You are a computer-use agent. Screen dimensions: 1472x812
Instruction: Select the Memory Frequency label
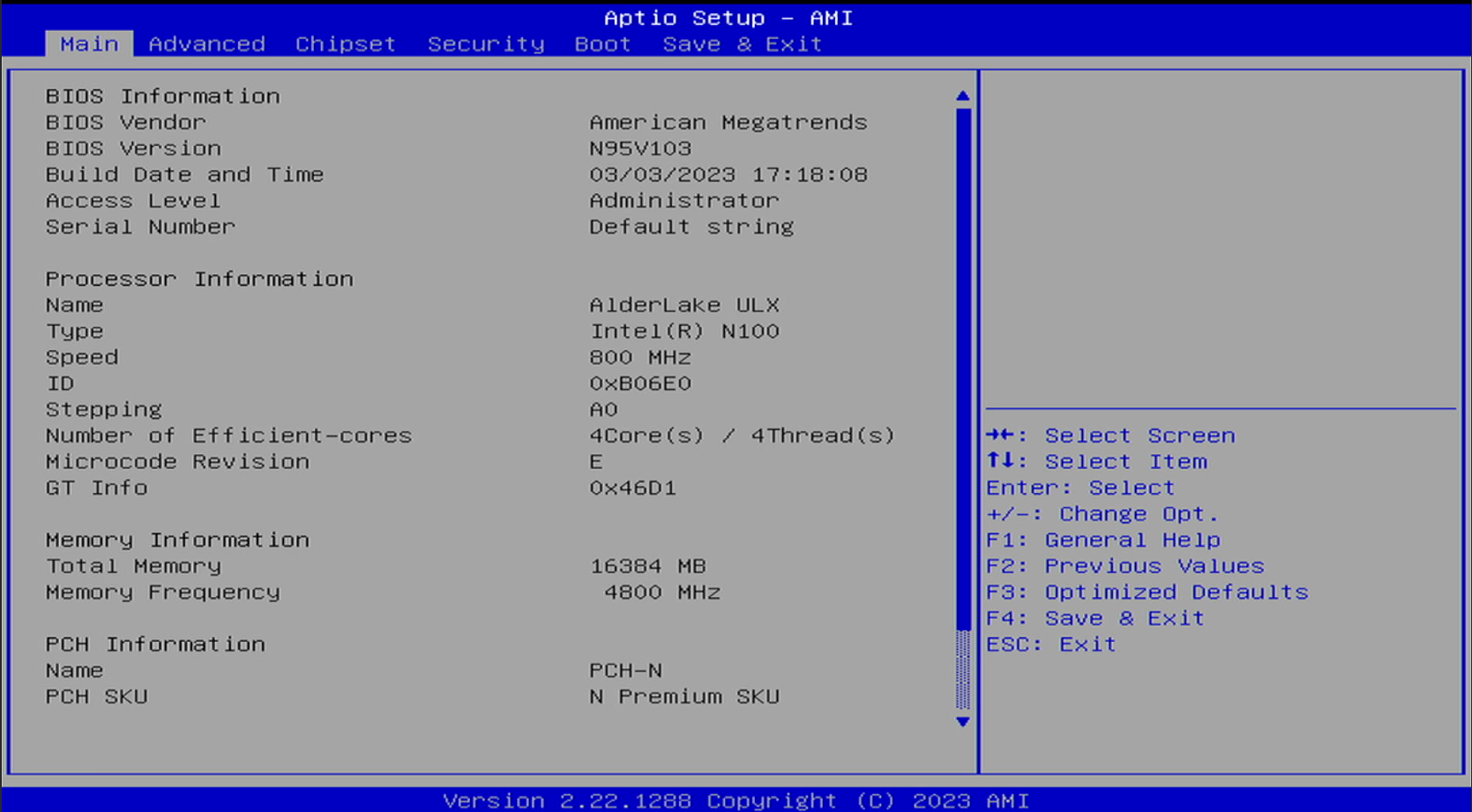162,592
